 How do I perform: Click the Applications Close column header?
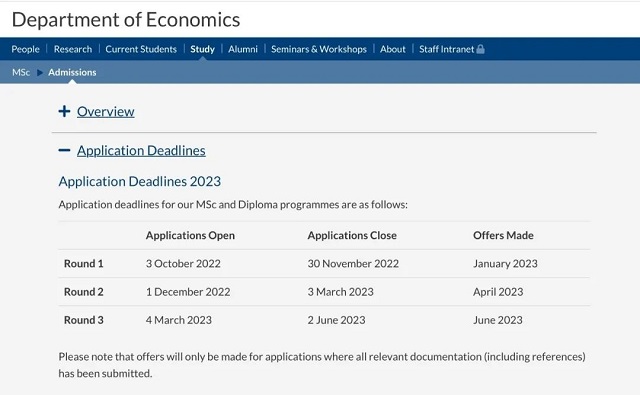[352, 235]
